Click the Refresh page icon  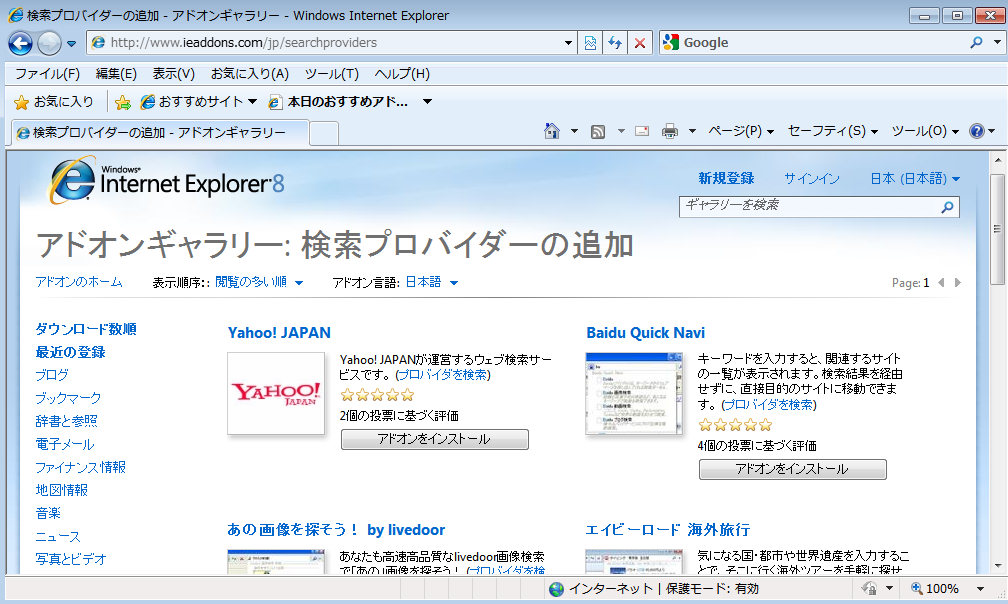point(615,43)
